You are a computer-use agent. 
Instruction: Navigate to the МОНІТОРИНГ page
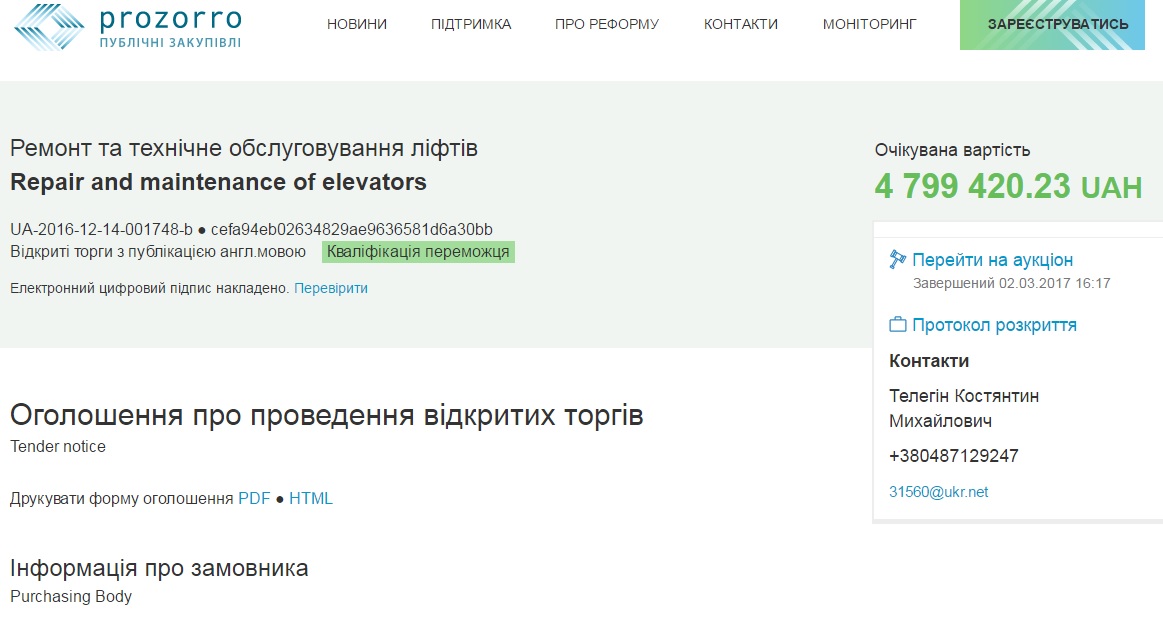869,24
